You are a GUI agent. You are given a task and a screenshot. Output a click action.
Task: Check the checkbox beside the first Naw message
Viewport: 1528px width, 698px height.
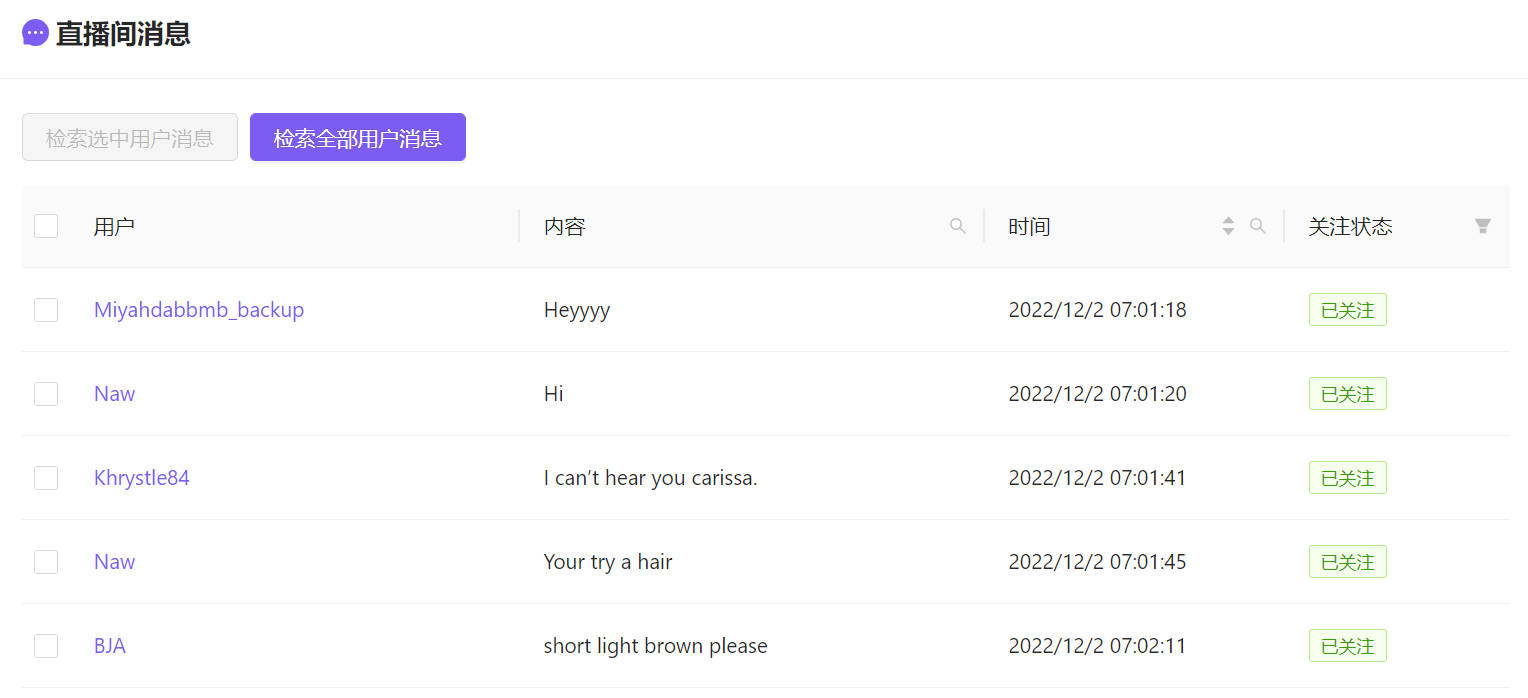point(46,394)
